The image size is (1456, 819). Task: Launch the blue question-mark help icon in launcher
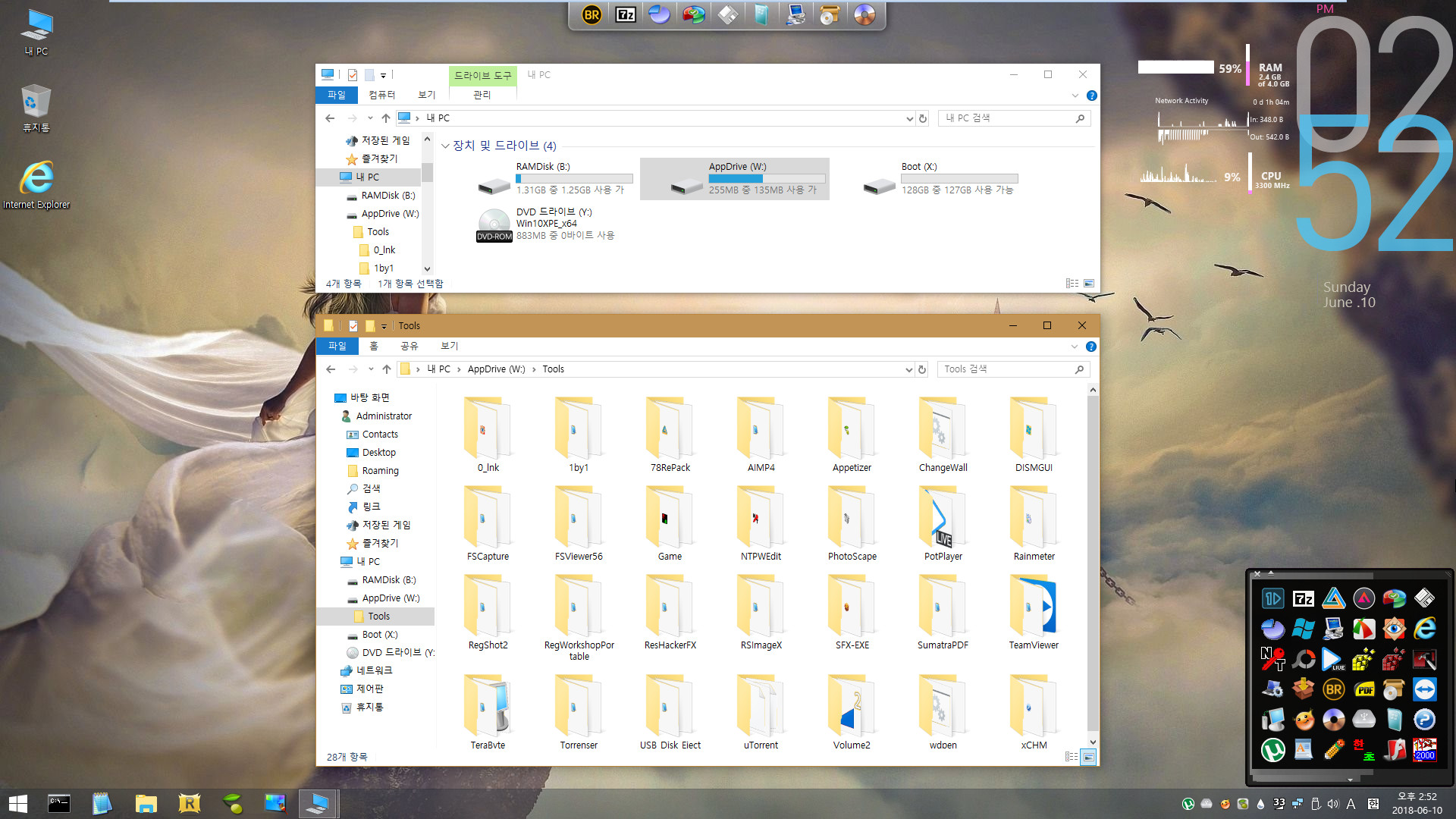(x=1424, y=720)
